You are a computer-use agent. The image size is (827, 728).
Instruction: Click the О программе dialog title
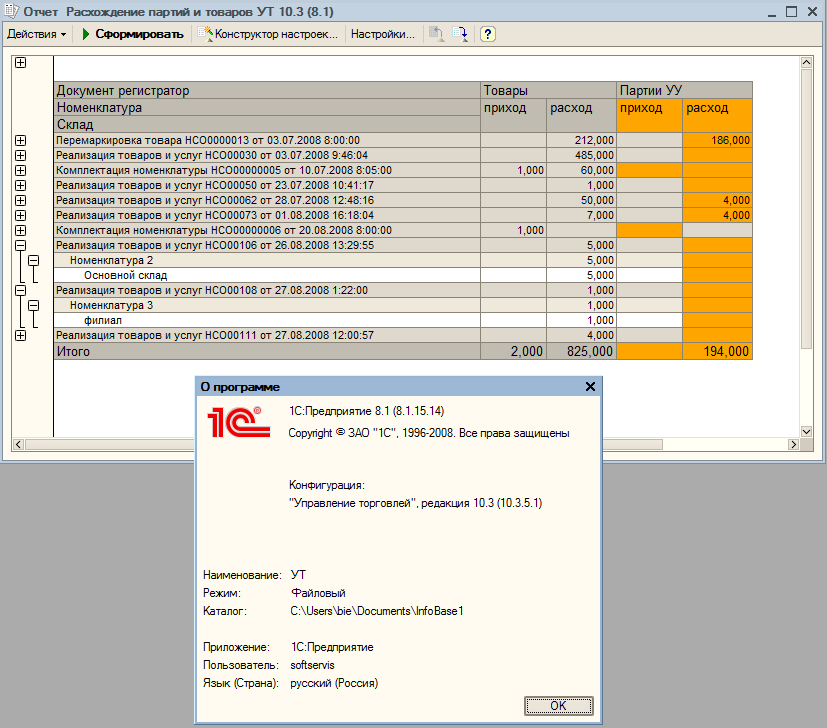pyautogui.click(x=240, y=387)
